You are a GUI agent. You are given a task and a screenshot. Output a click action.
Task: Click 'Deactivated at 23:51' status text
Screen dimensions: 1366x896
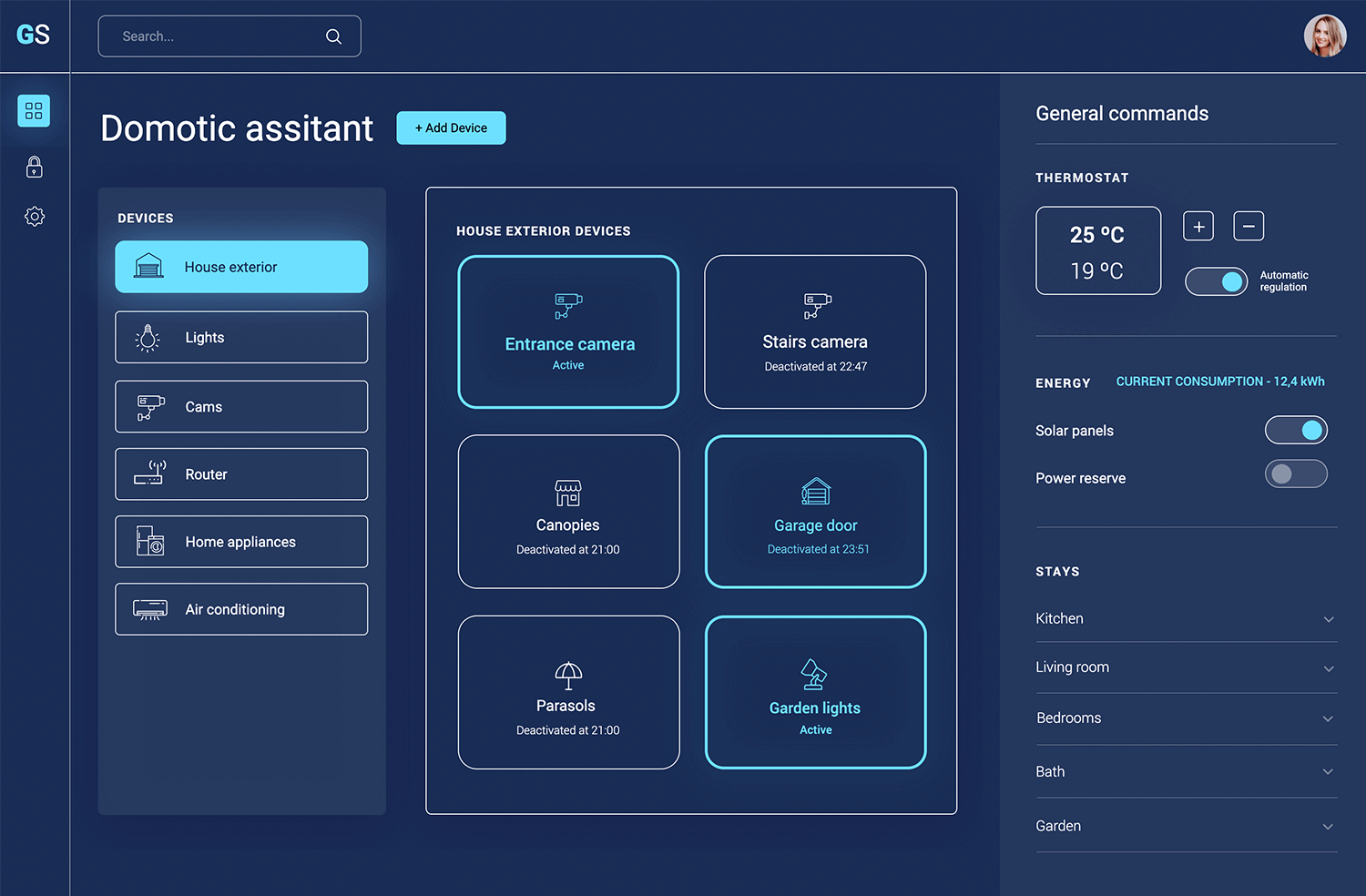[819, 549]
